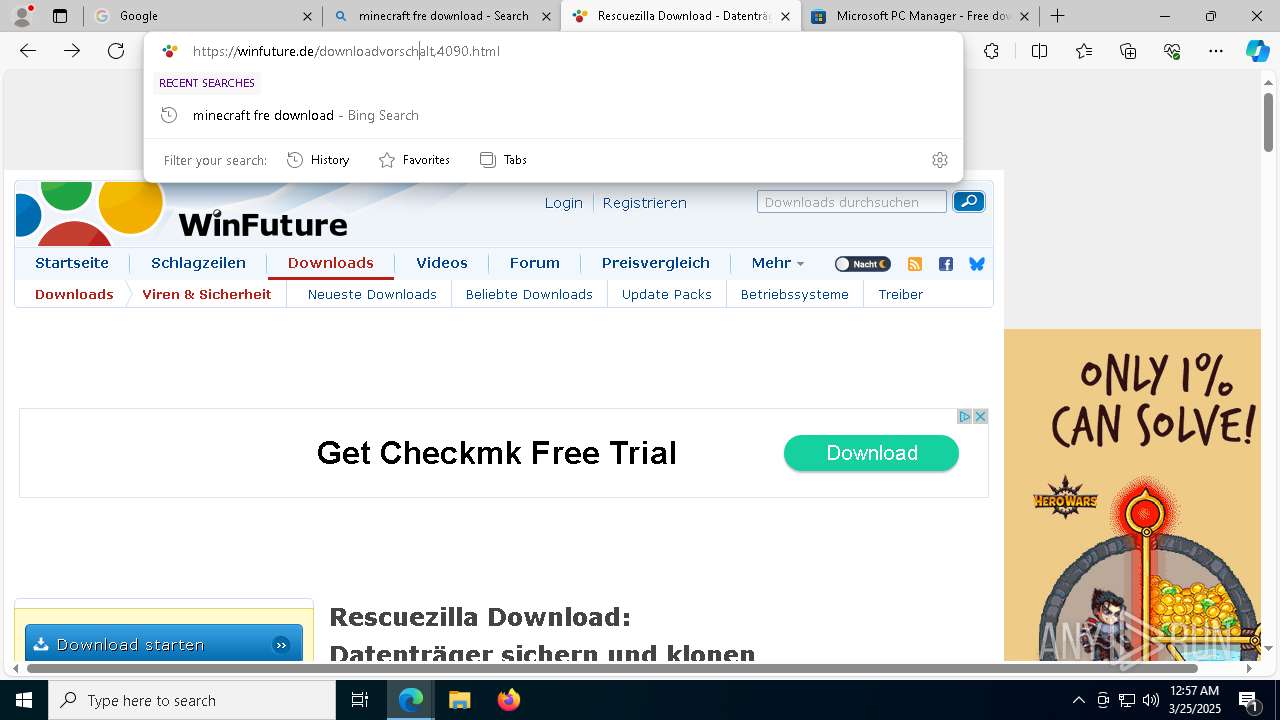Click the Hero Wars ad banner
The width and height of the screenshot is (1280, 720).
coord(1132,495)
